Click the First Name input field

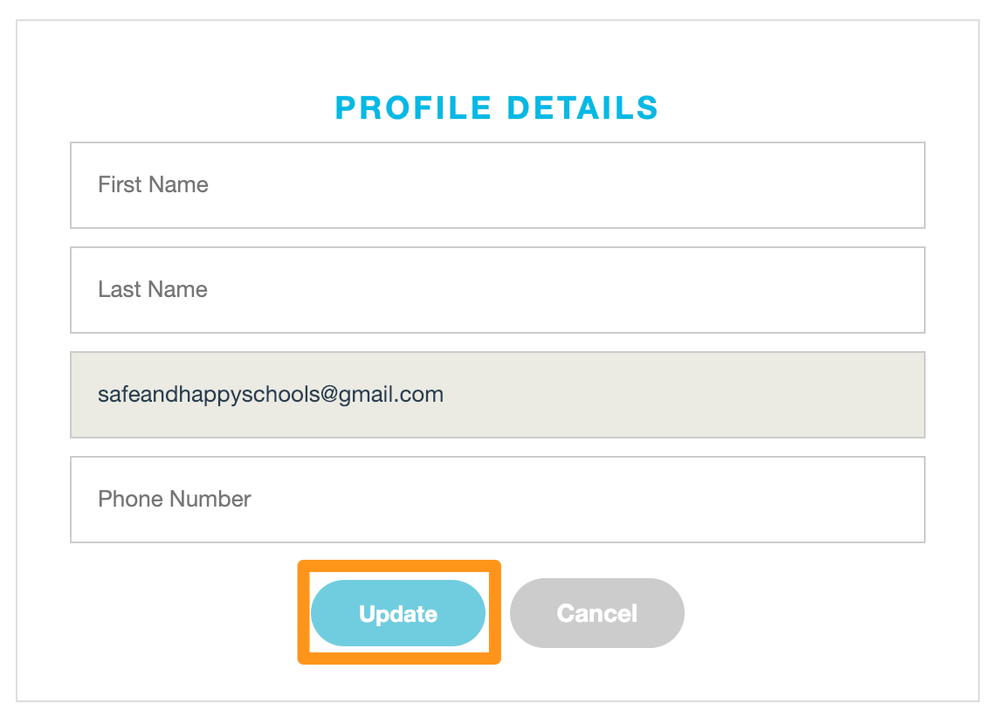click(497, 185)
